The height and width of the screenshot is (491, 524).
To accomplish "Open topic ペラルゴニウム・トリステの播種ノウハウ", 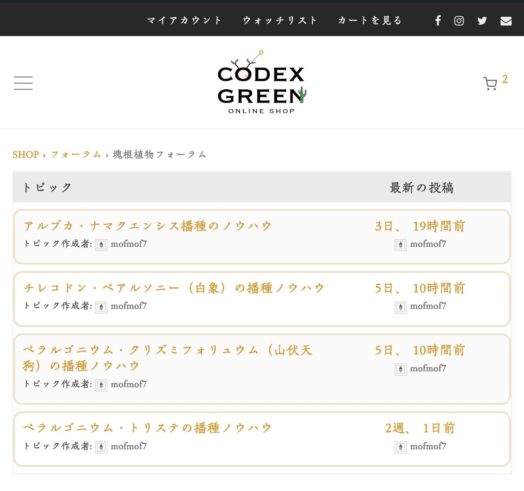I will [147, 428].
